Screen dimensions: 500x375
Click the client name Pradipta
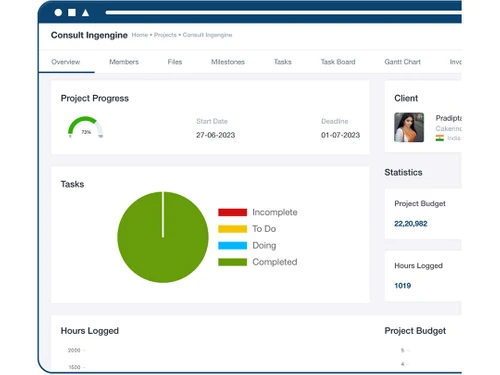[449, 118]
